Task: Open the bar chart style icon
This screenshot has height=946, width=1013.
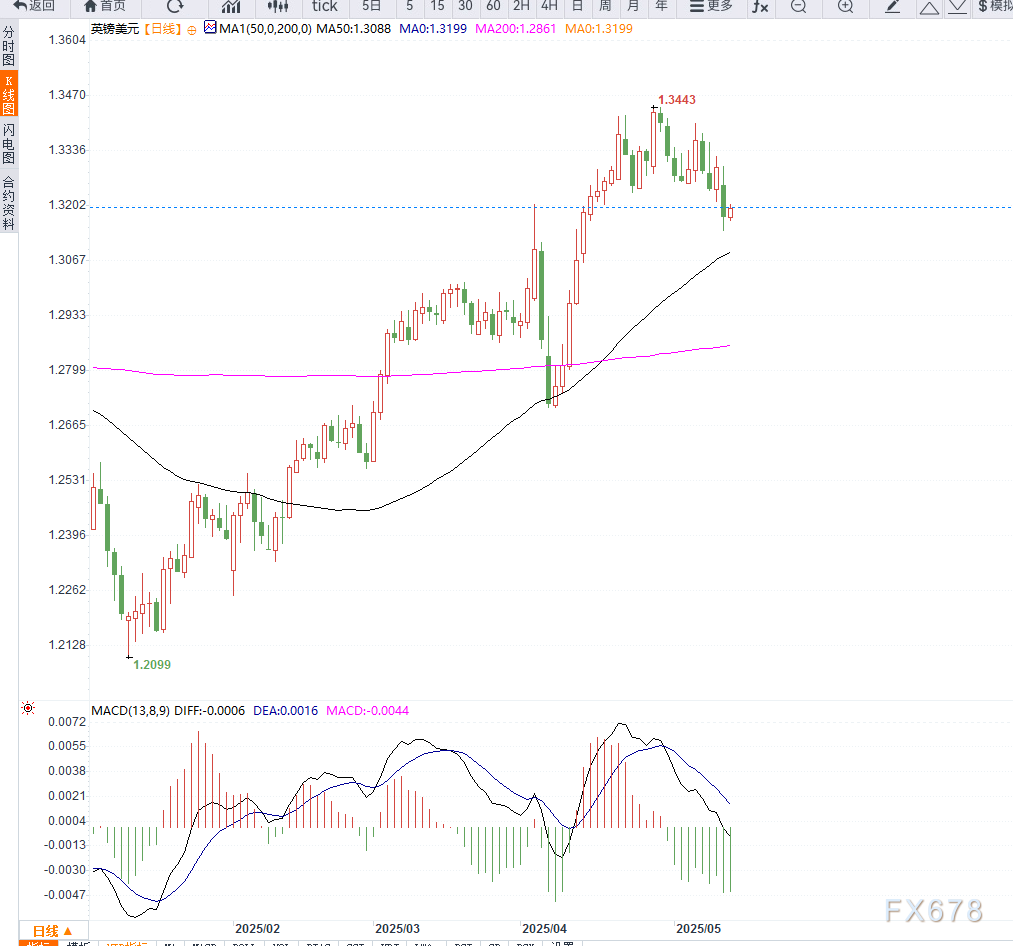Action: 230,6
